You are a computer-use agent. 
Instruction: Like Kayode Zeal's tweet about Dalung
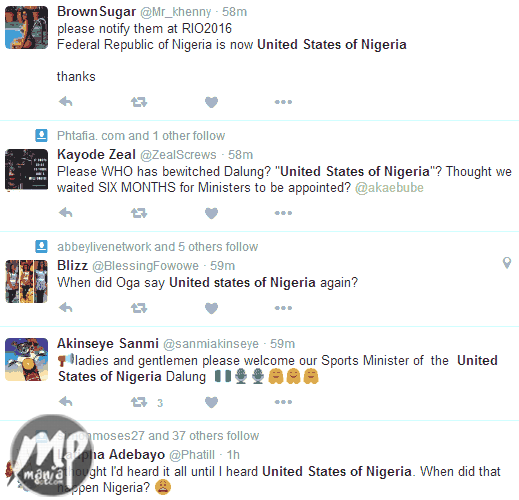[x=211, y=213]
